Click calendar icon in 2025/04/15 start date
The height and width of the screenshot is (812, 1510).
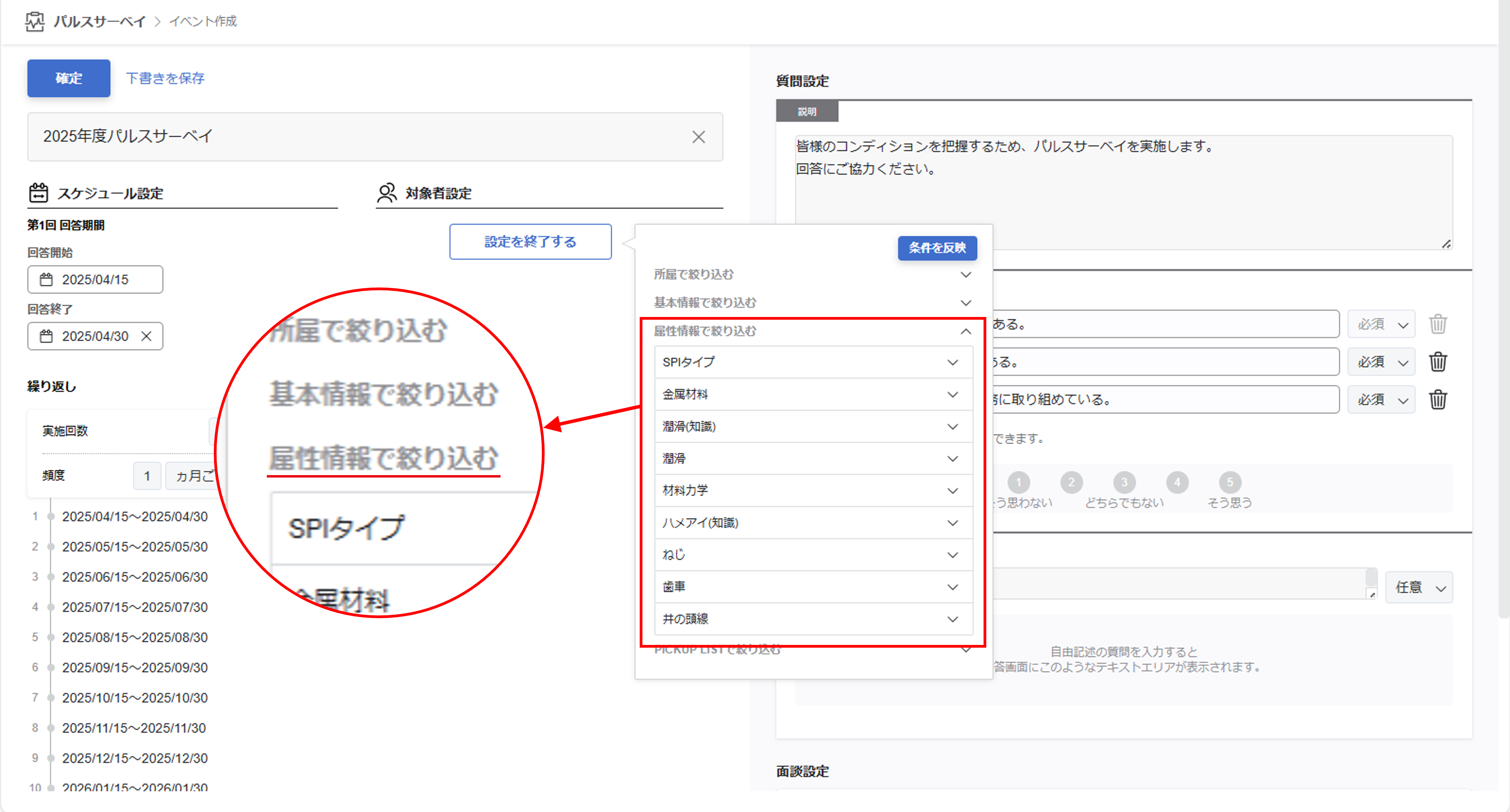[x=46, y=280]
